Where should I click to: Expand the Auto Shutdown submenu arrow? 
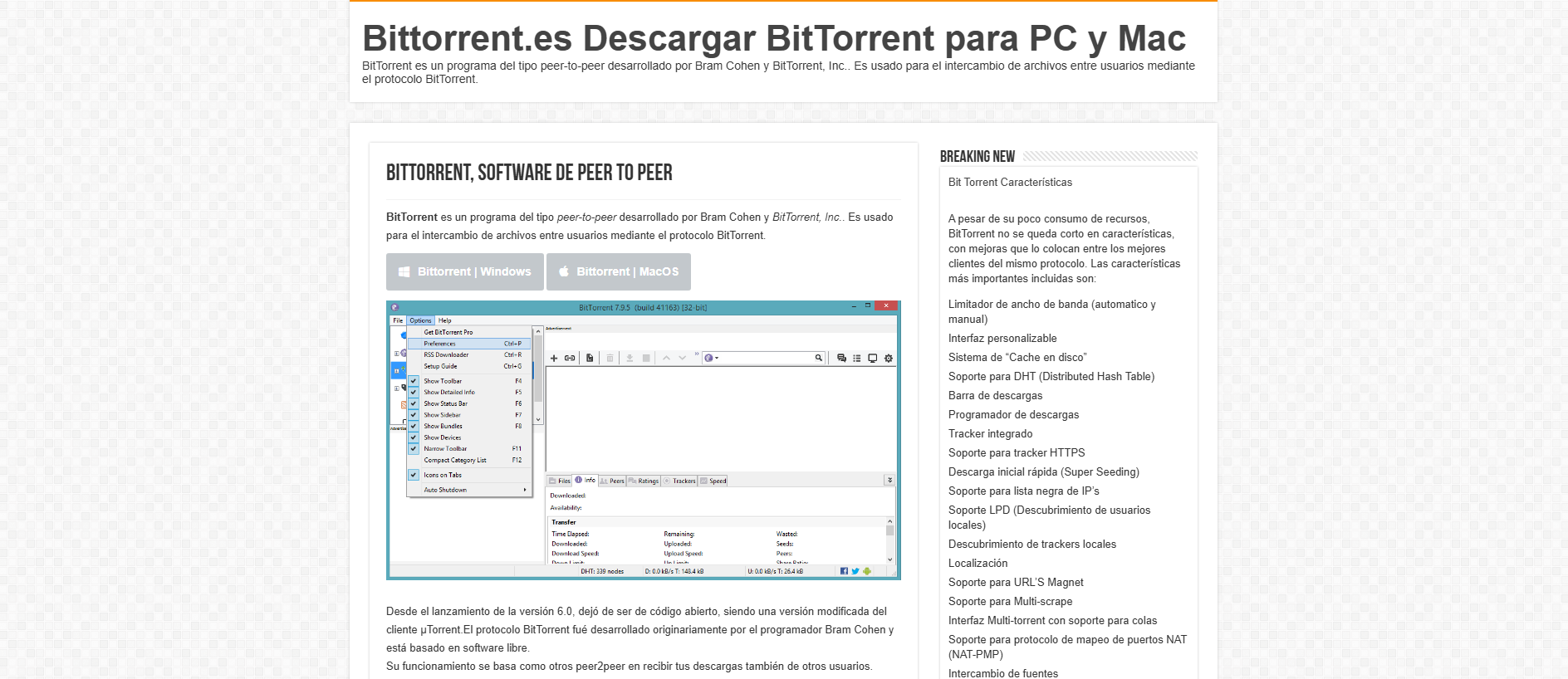coord(525,490)
